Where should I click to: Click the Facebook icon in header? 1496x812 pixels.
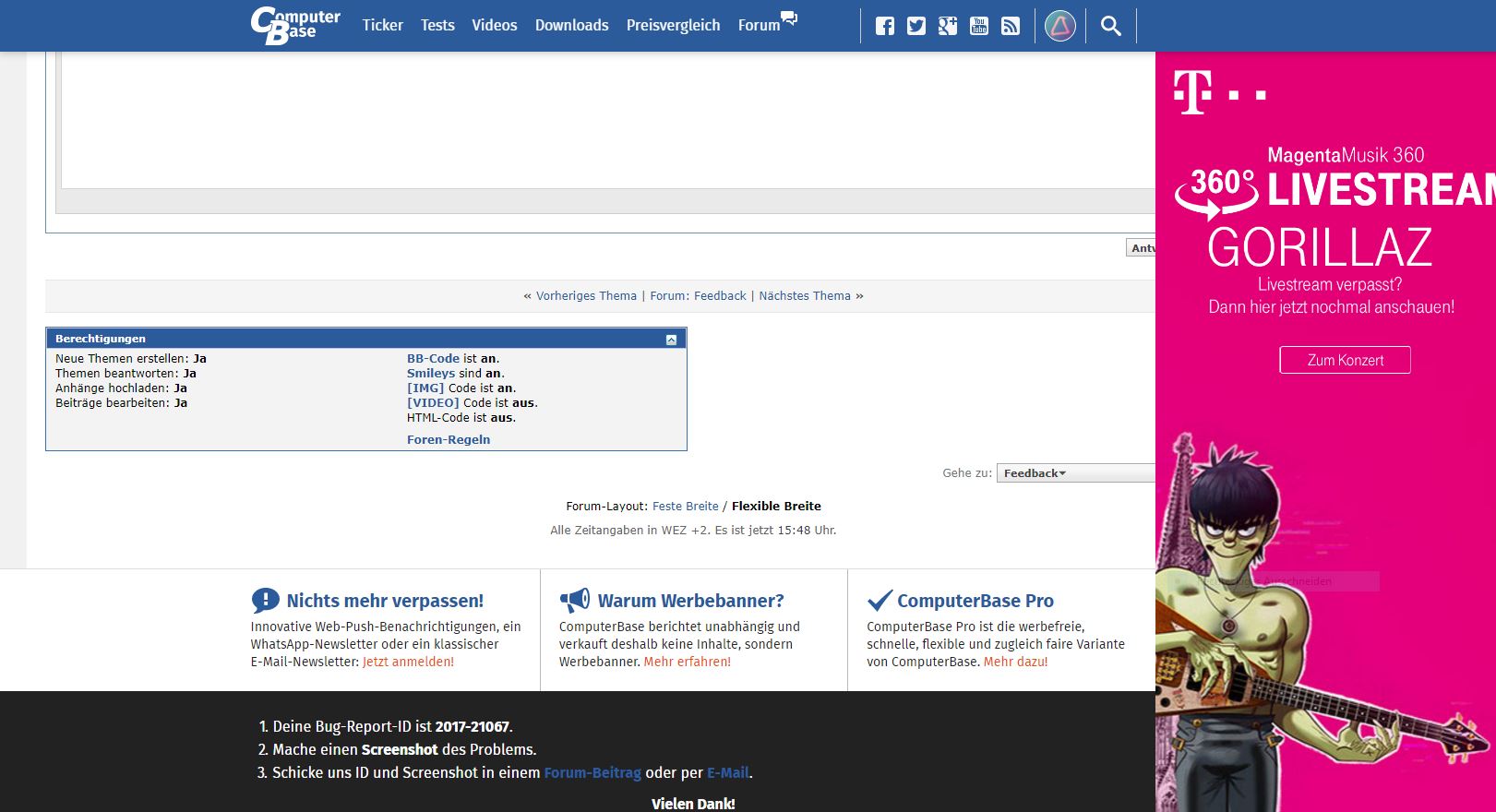point(885,26)
